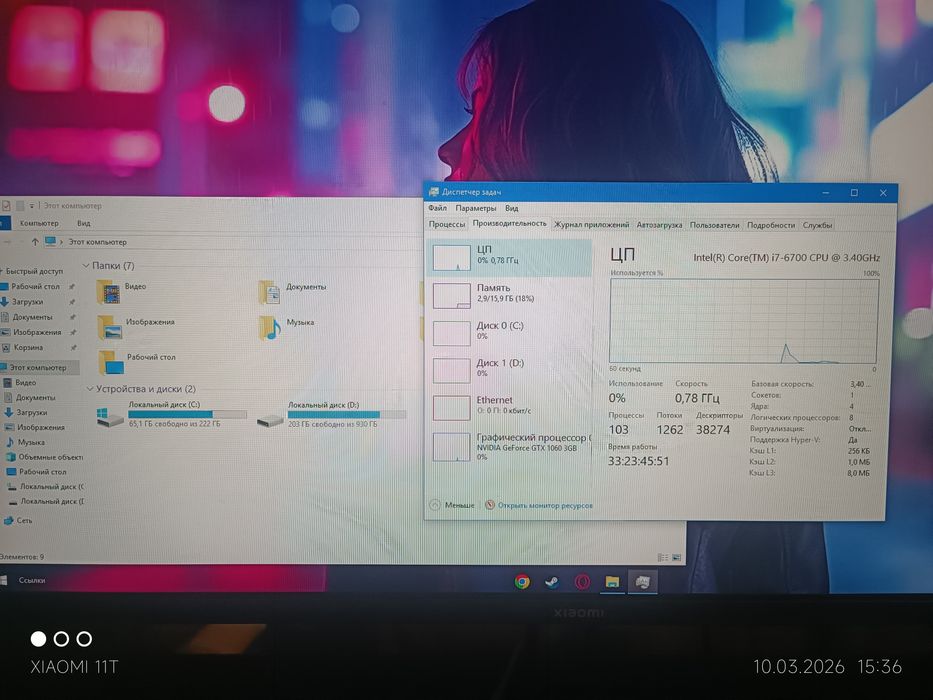Open the Параметры menu in Task Manager
Screen dimensions: 933x700
[475, 208]
